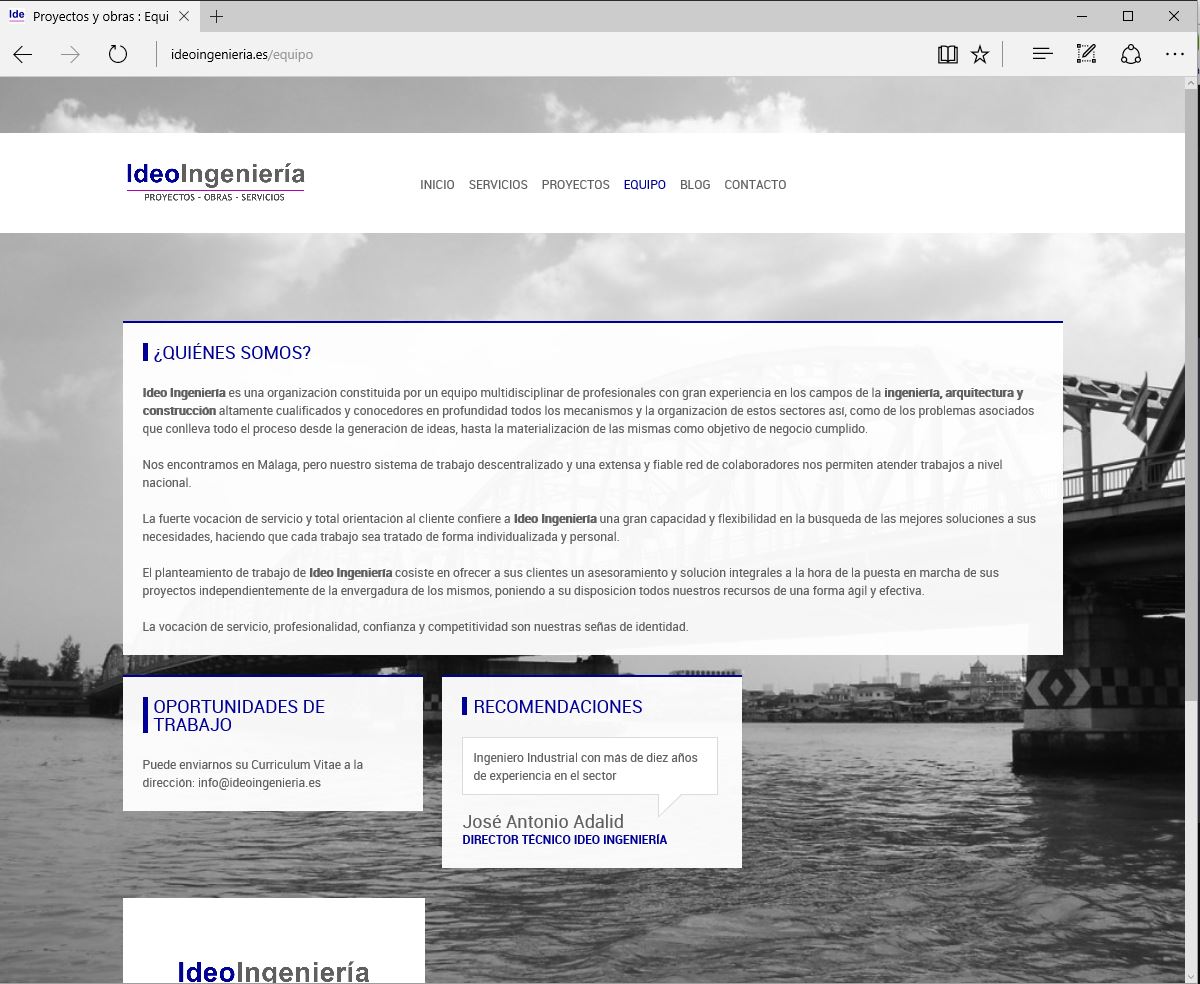Open the CONTACTO page link
This screenshot has width=1200, height=984.
tap(755, 185)
